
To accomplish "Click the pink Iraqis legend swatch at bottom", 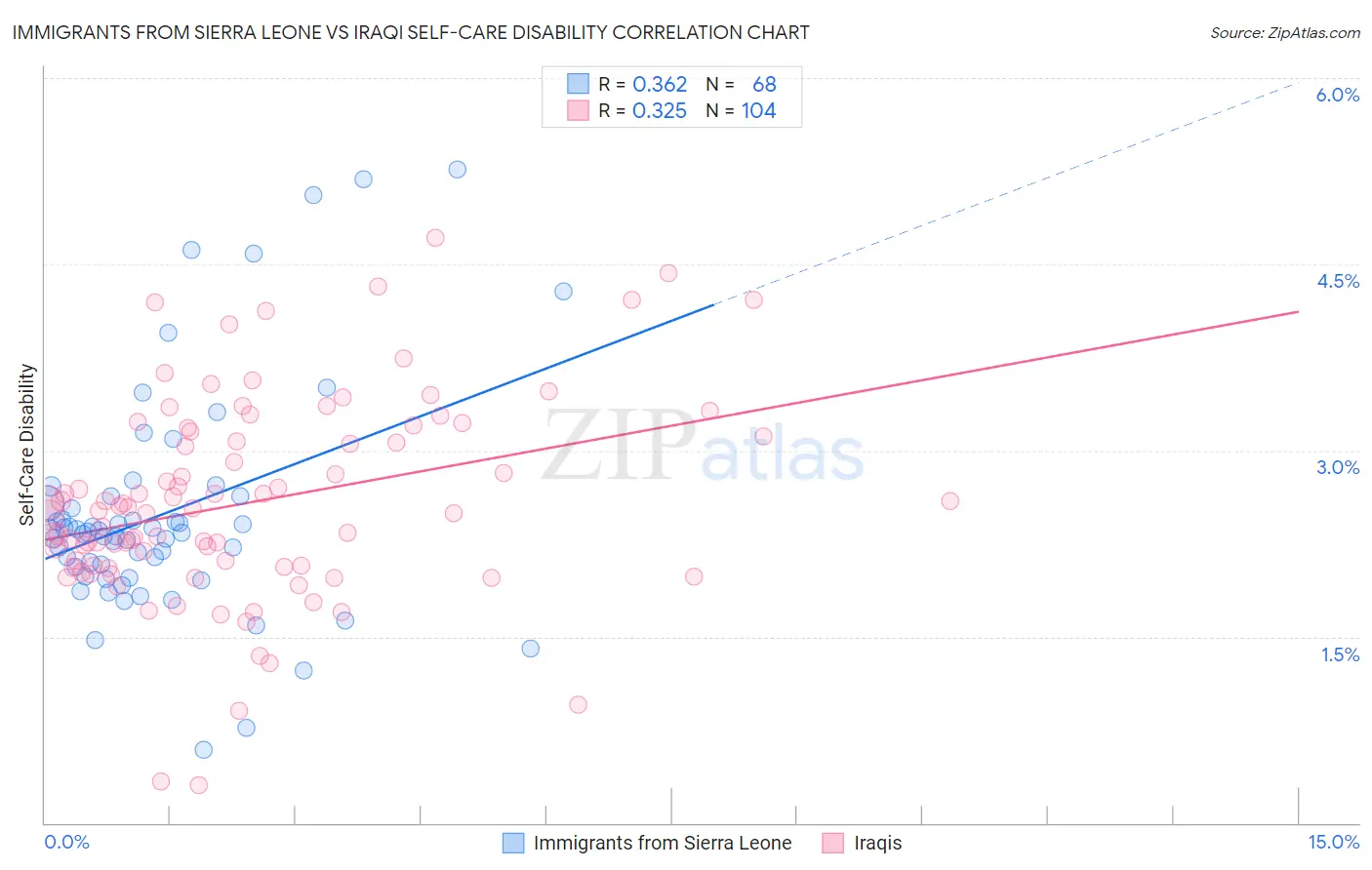I will pos(832,843).
